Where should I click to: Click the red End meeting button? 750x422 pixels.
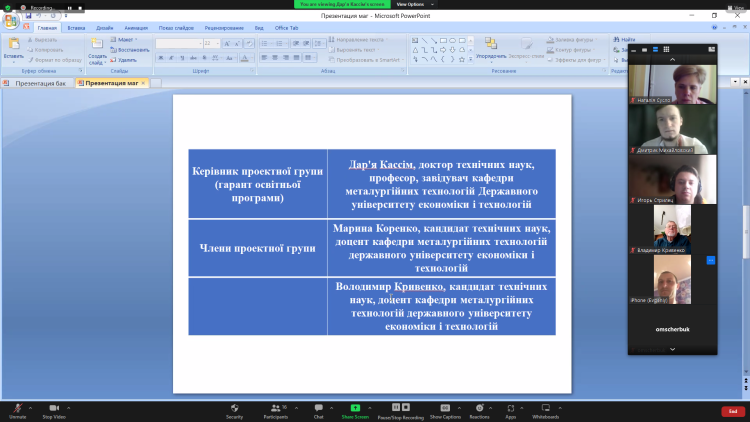tap(731, 411)
